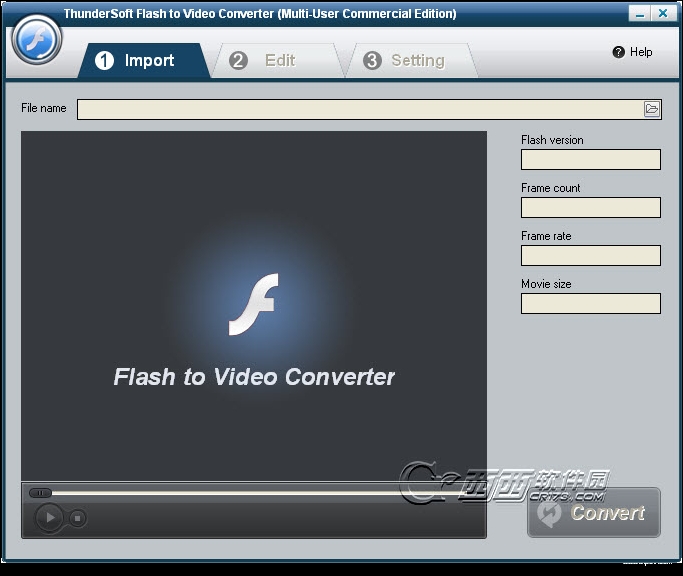Click the 'Movie size' label
The image size is (683, 576).
click(x=546, y=284)
